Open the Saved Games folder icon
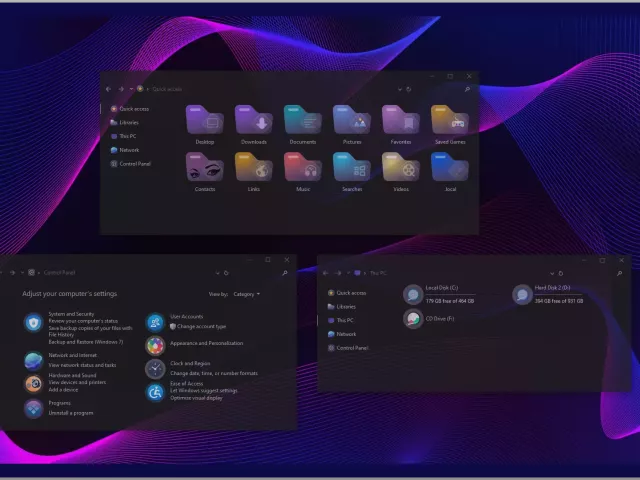 (449, 120)
